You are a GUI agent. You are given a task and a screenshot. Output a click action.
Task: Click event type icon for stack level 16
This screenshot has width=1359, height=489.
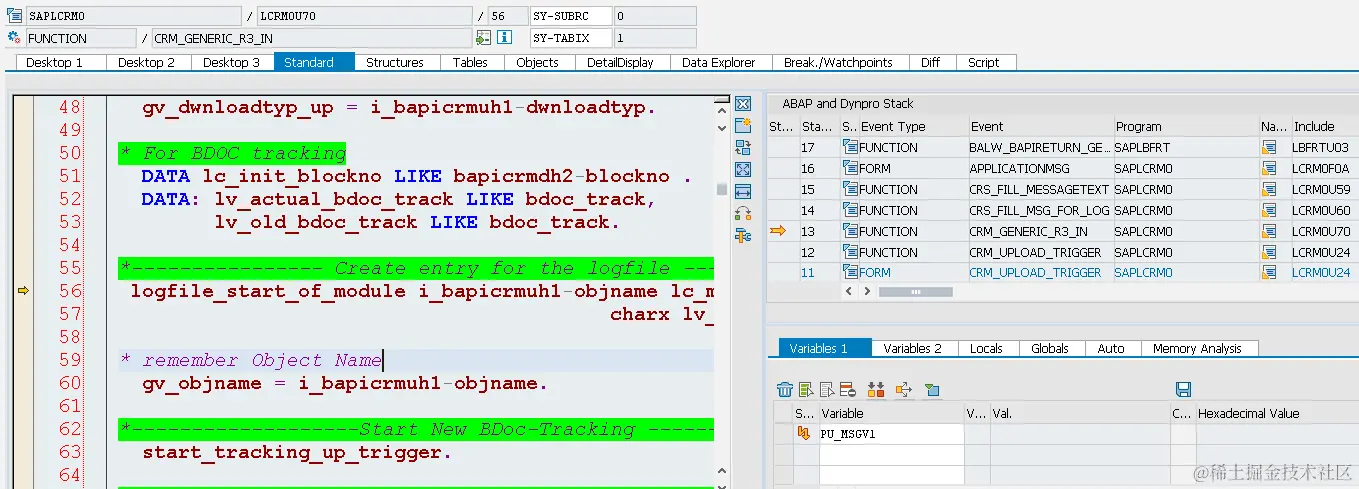(x=851, y=169)
